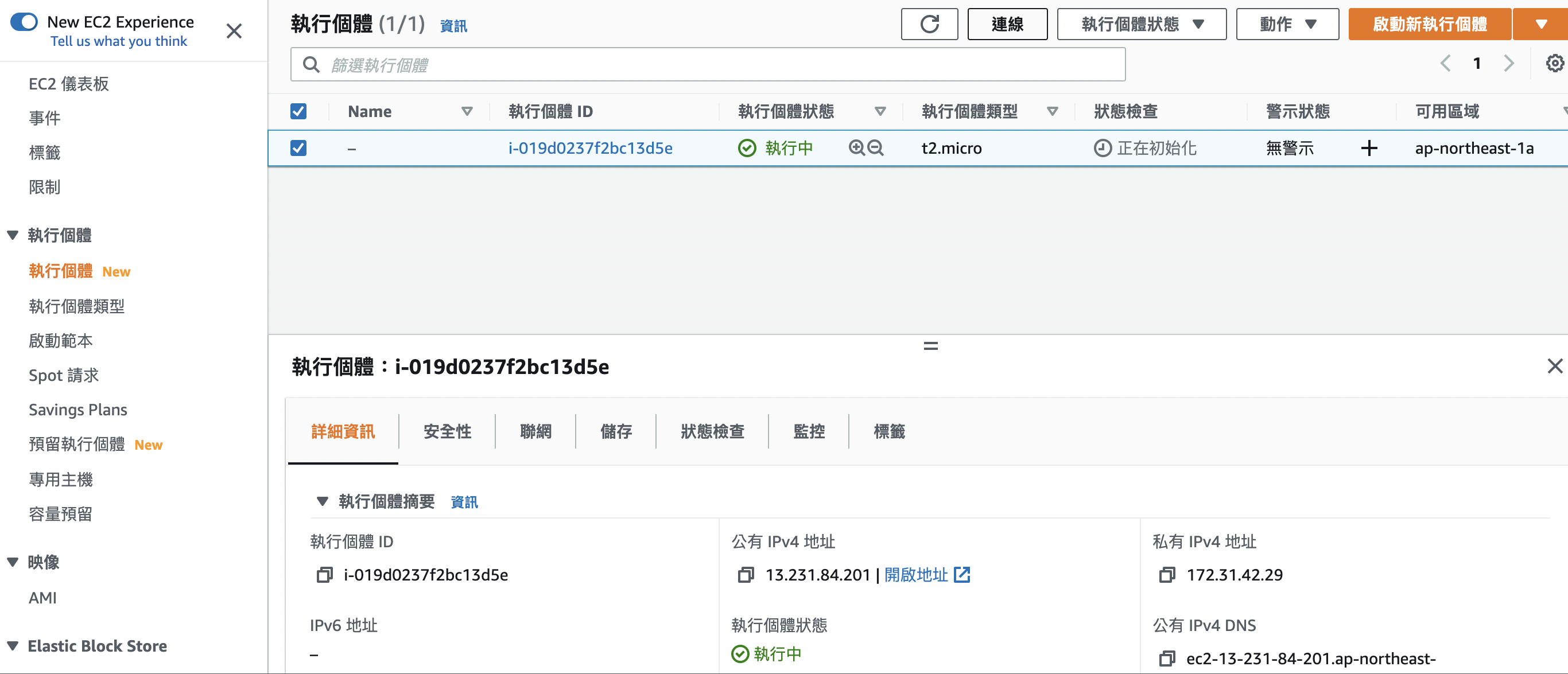Click the refresh instances icon button
The width and height of the screenshot is (1568, 674).
click(x=929, y=24)
